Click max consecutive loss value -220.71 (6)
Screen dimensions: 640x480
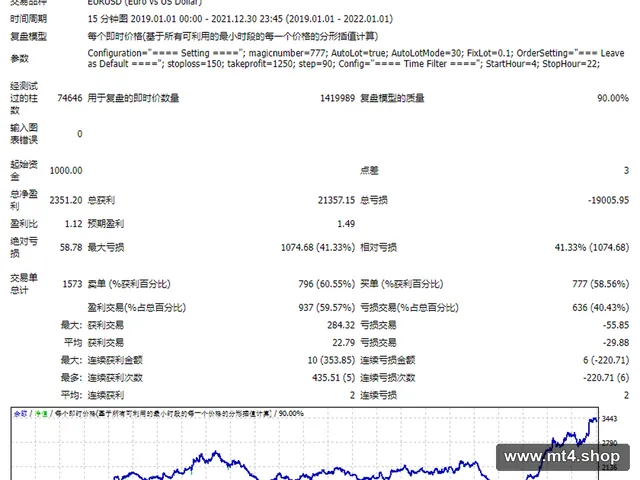coord(606,378)
